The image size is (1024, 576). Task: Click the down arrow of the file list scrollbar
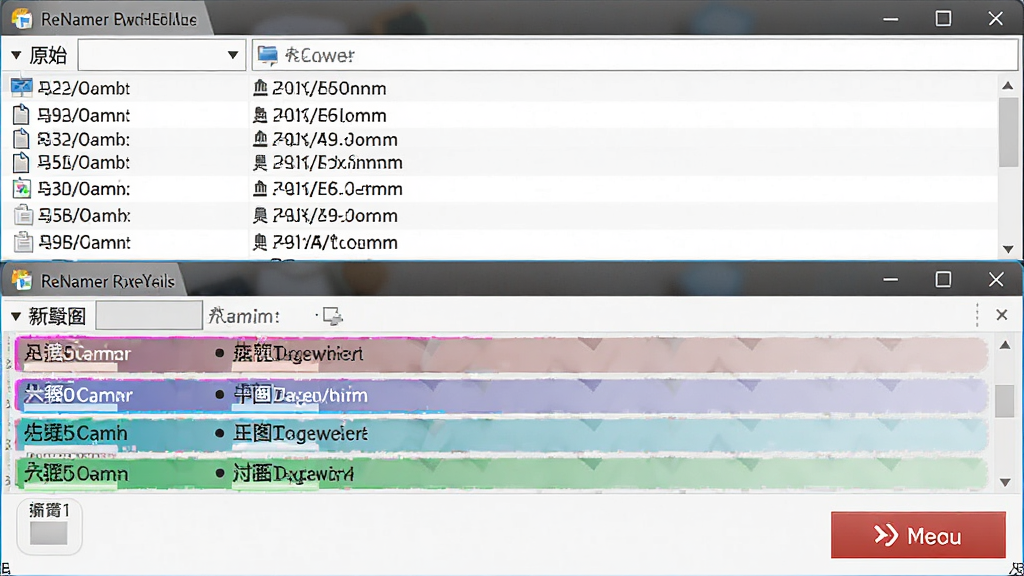click(1008, 249)
